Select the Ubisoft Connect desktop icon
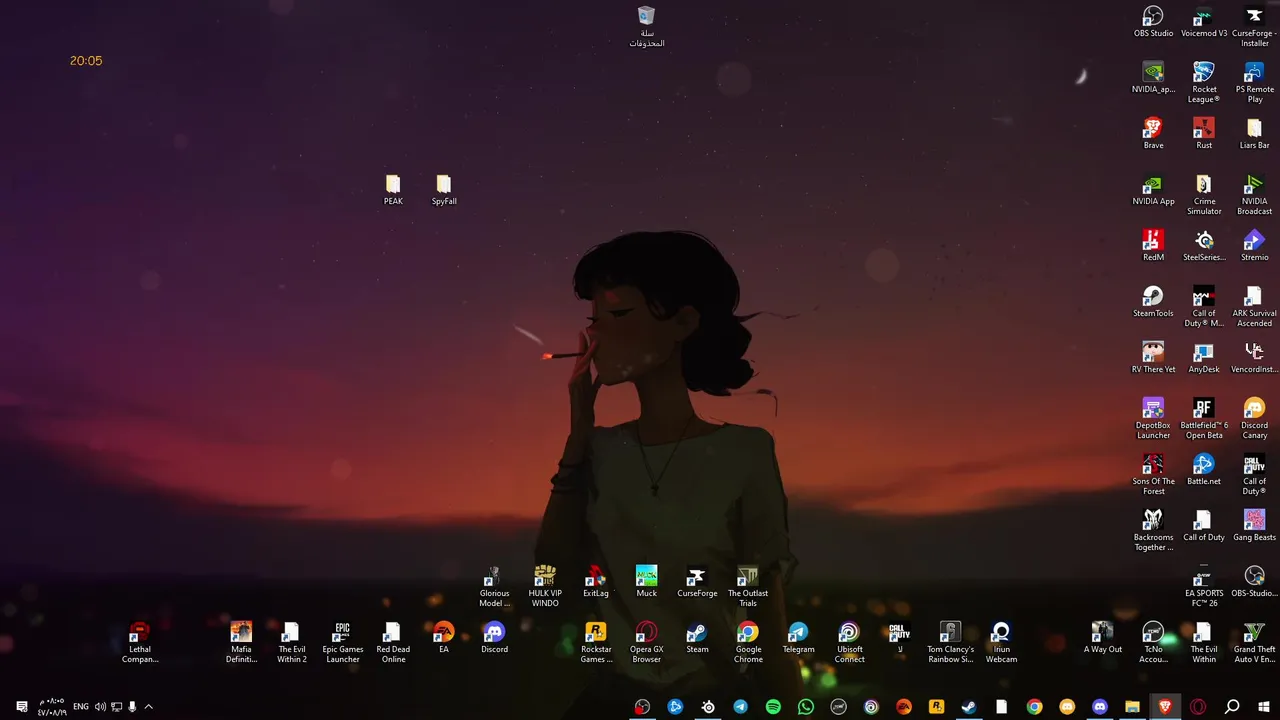 tap(849, 642)
